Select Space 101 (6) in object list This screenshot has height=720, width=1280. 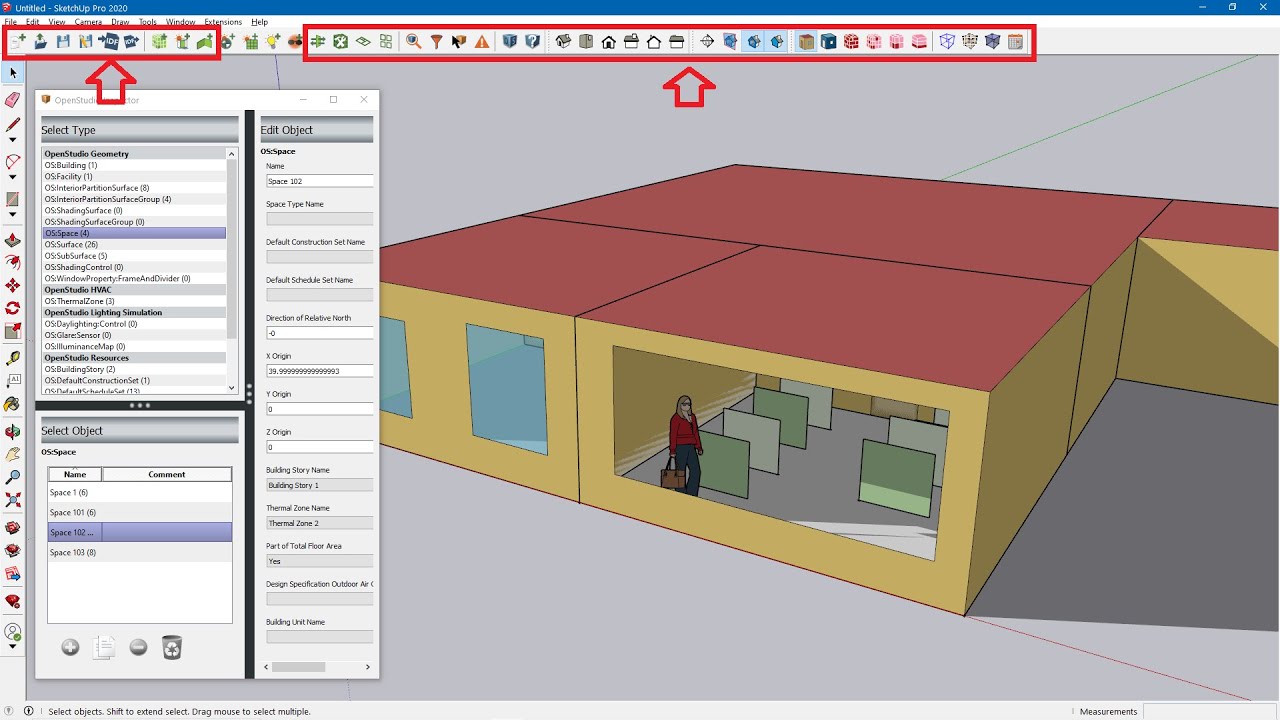click(140, 512)
